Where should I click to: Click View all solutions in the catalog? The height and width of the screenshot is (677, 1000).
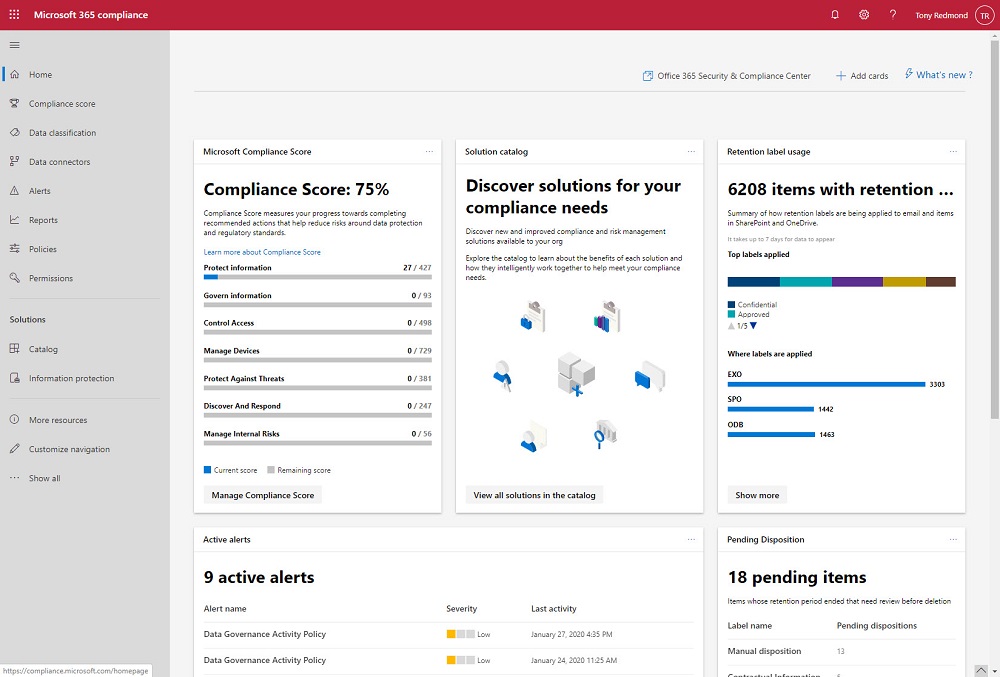pos(534,495)
